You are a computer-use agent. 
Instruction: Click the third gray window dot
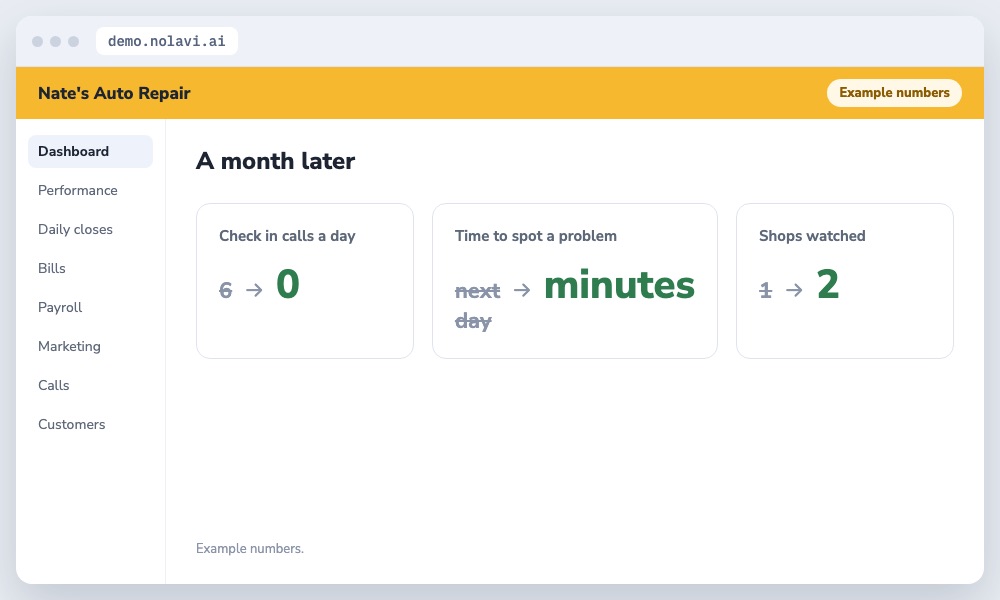(73, 41)
